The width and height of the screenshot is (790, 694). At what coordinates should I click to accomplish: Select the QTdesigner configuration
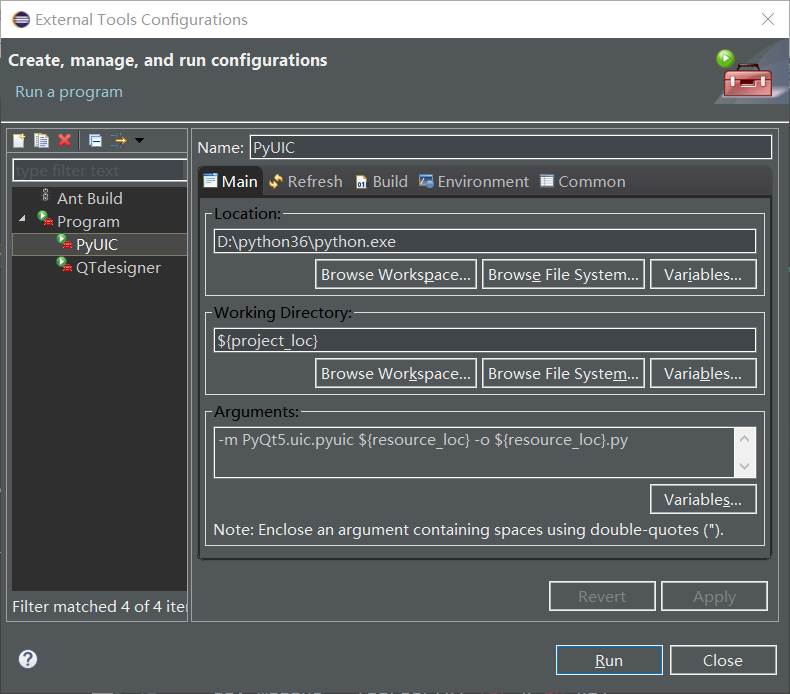click(x=118, y=268)
